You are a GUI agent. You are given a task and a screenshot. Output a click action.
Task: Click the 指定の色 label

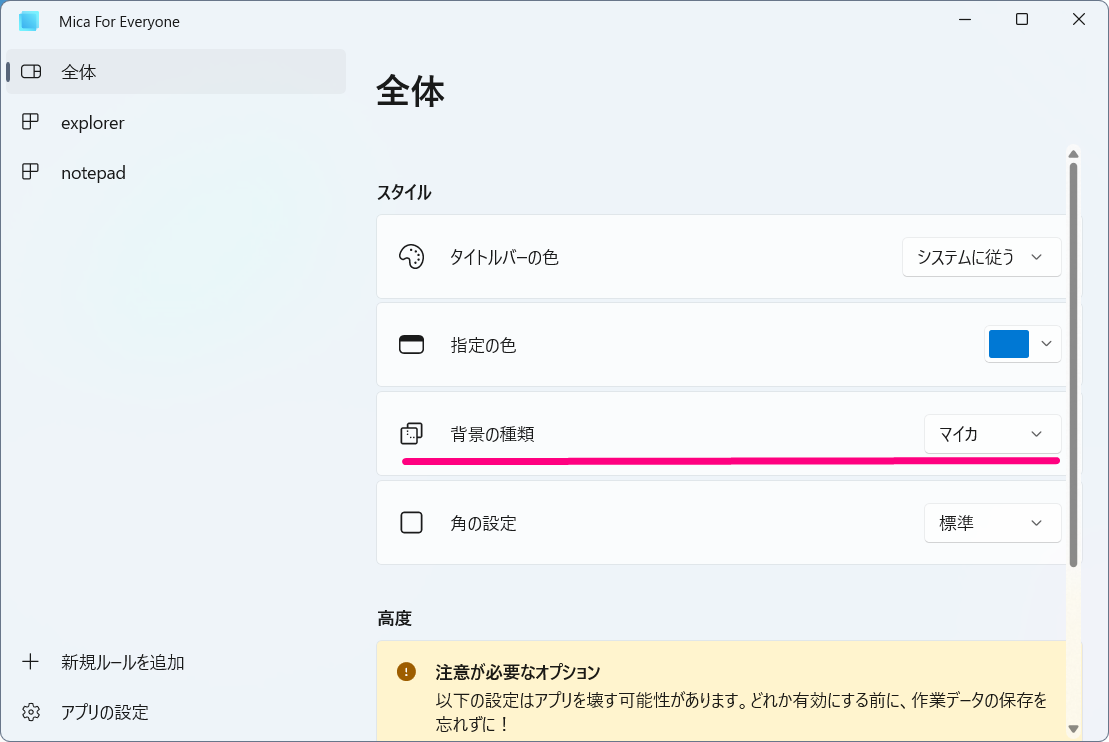484,345
